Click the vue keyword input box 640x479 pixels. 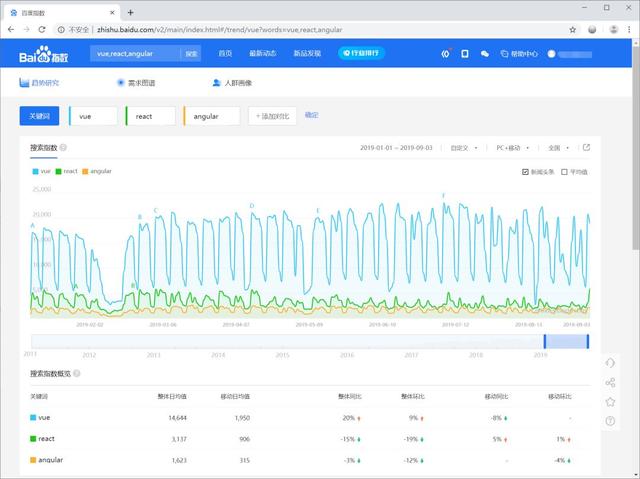point(93,116)
